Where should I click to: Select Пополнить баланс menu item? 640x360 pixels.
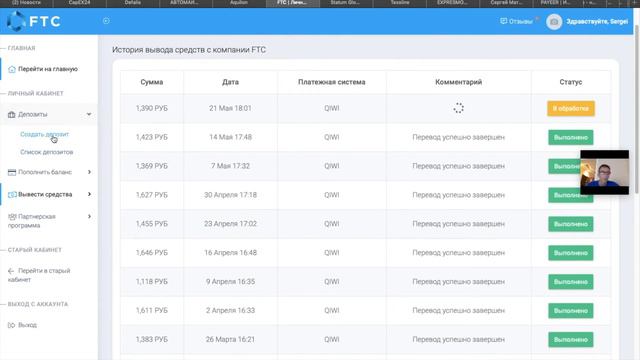pyautogui.click(x=45, y=172)
